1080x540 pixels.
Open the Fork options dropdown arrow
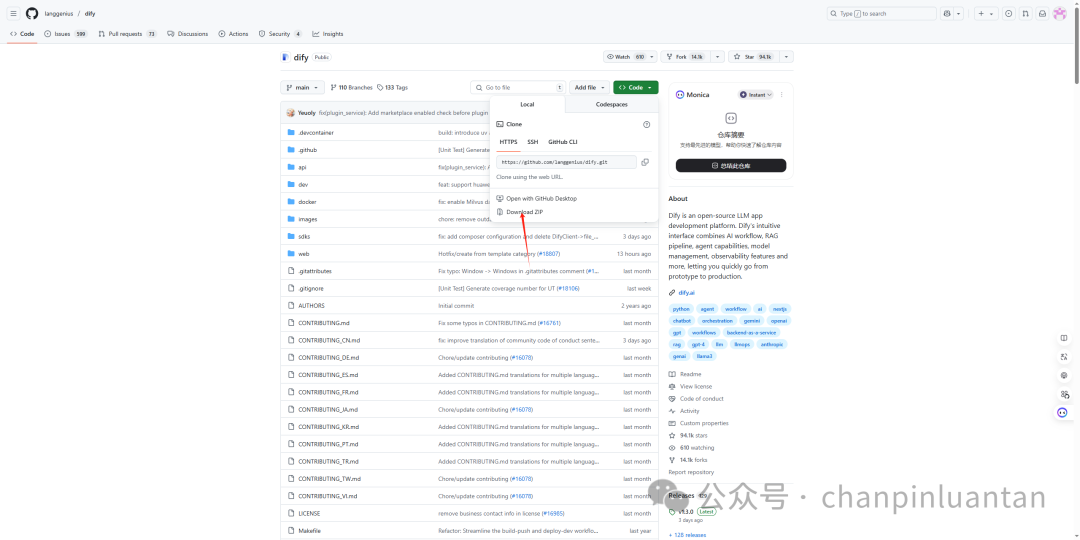tap(718, 56)
